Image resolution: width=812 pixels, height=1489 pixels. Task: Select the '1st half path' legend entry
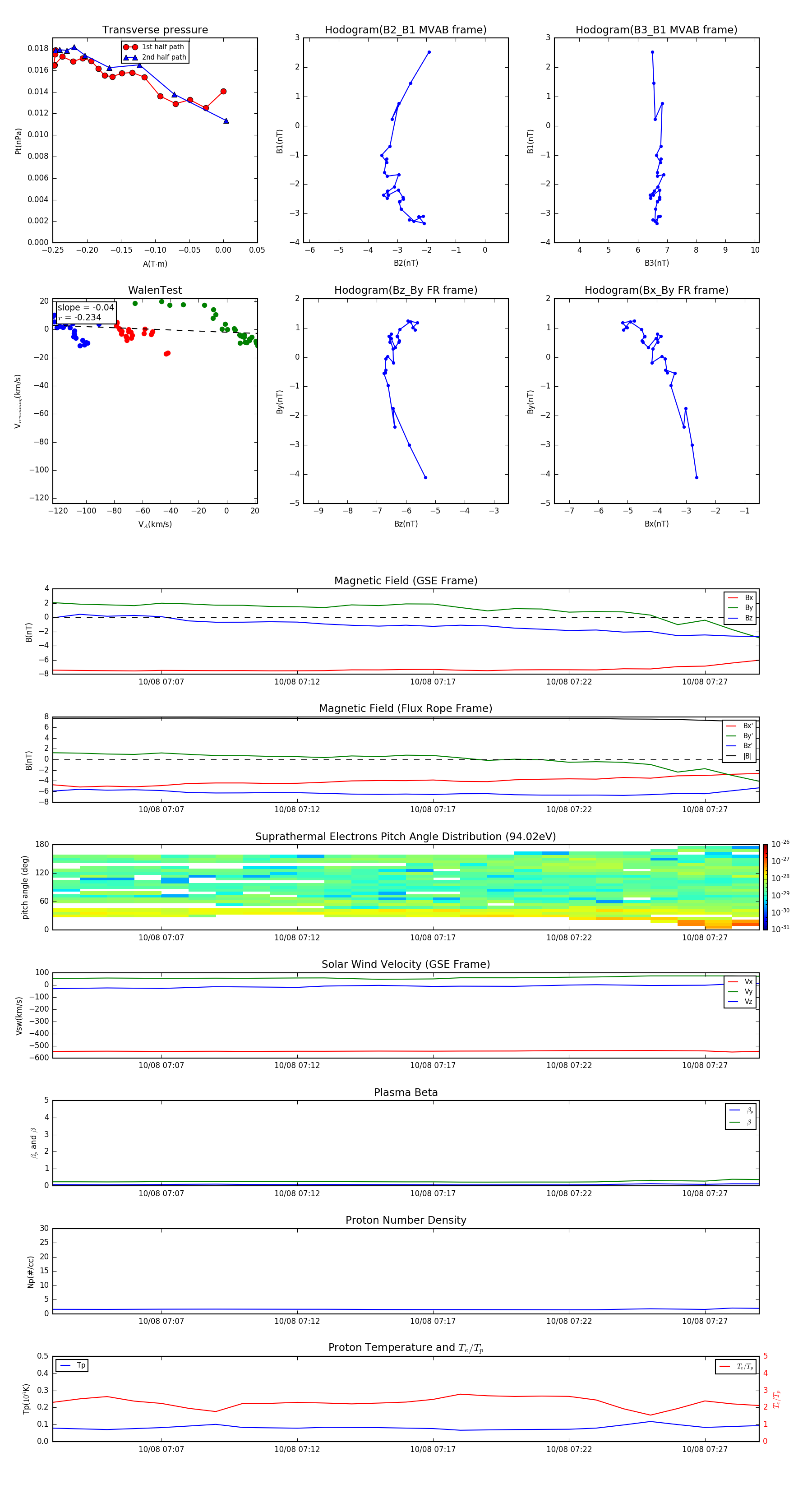tap(154, 47)
